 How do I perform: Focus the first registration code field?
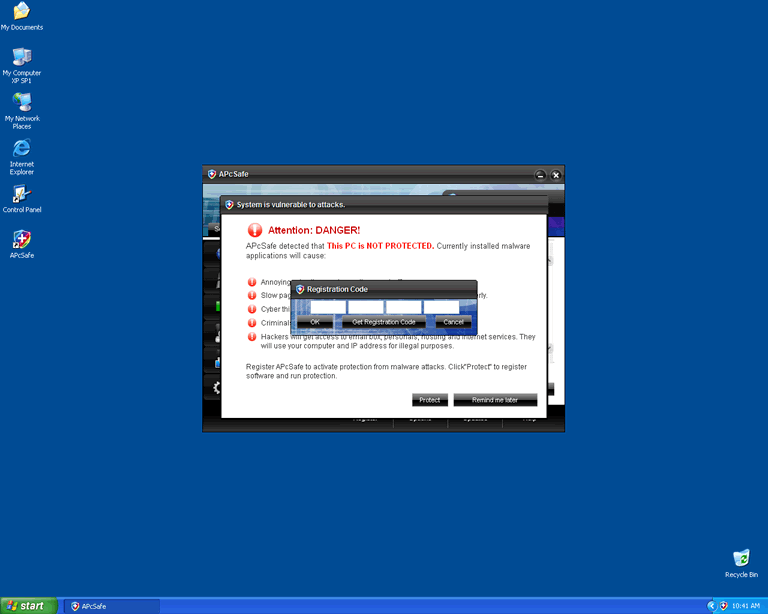327,307
